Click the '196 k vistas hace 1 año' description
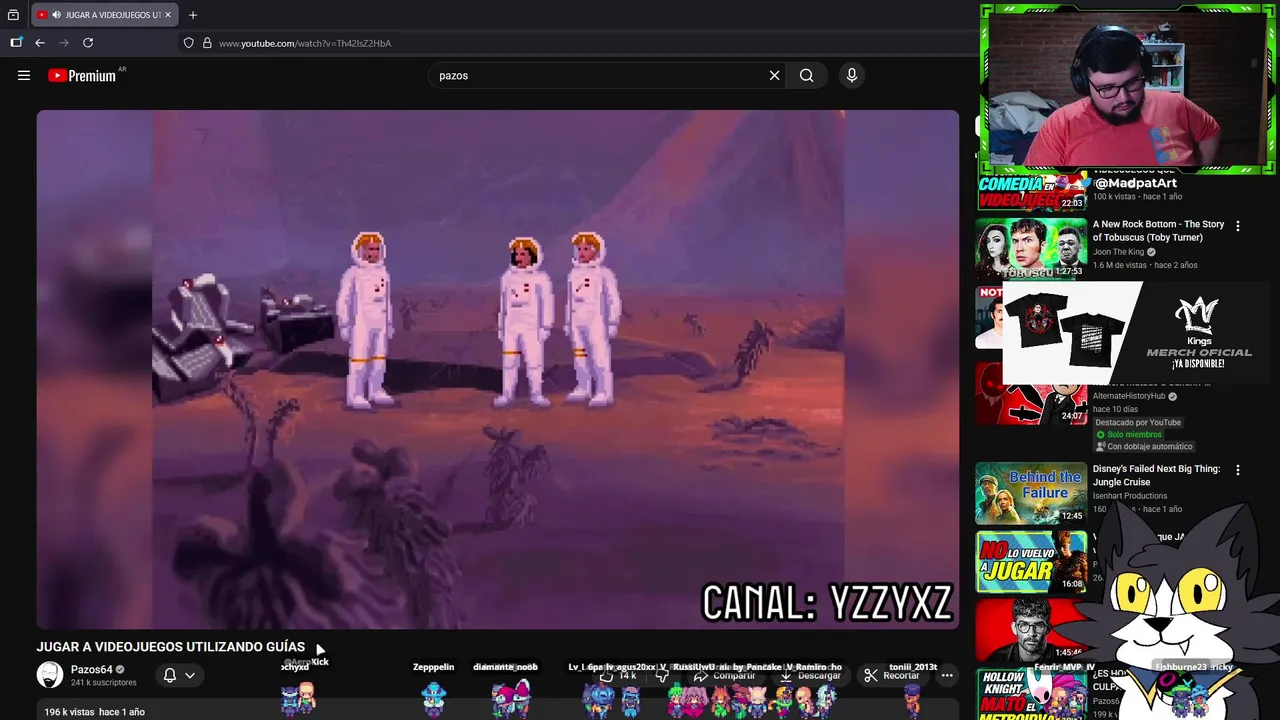Screen dimensions: 1280x720 [95, 712]
